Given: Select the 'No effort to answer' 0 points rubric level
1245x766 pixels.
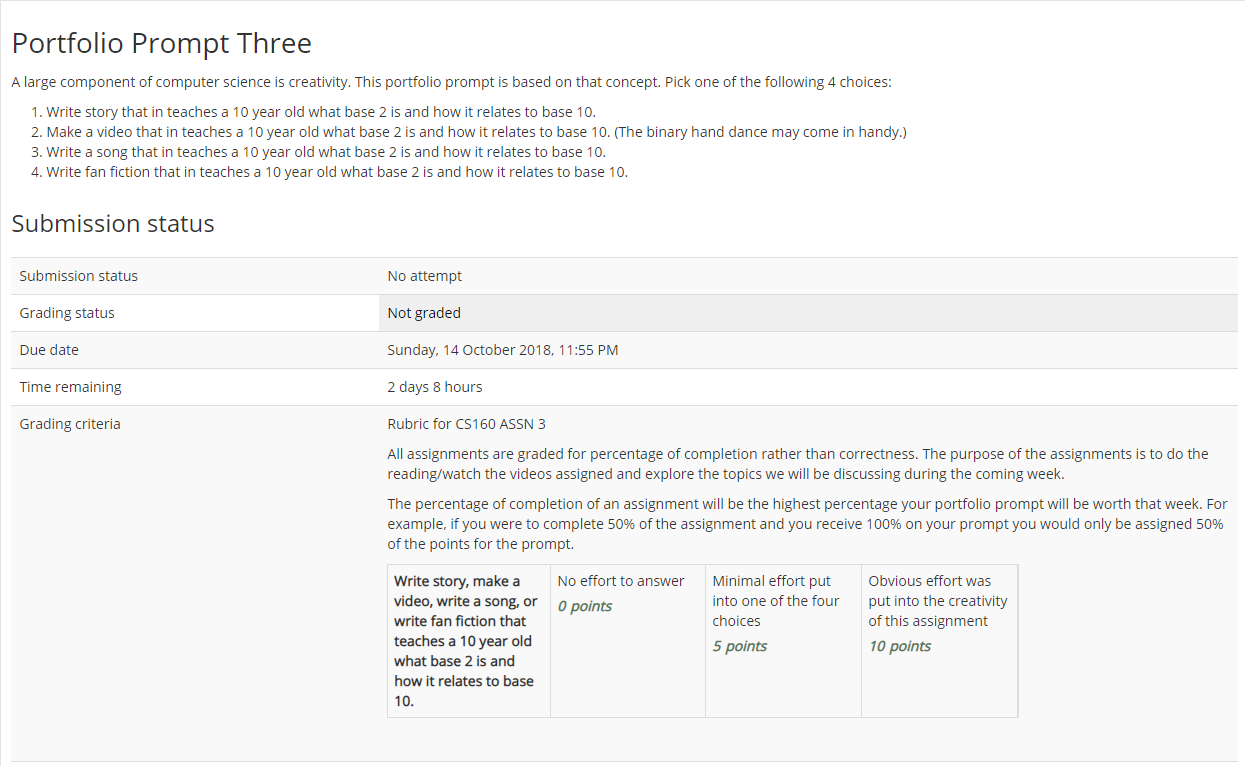Looking at the screenshot, I should [x=628, y=641].
